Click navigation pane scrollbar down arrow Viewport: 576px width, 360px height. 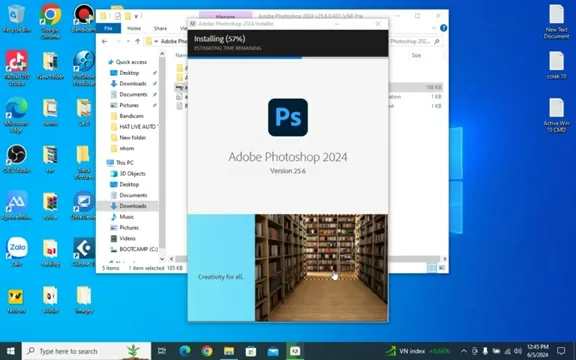point(162,259)
